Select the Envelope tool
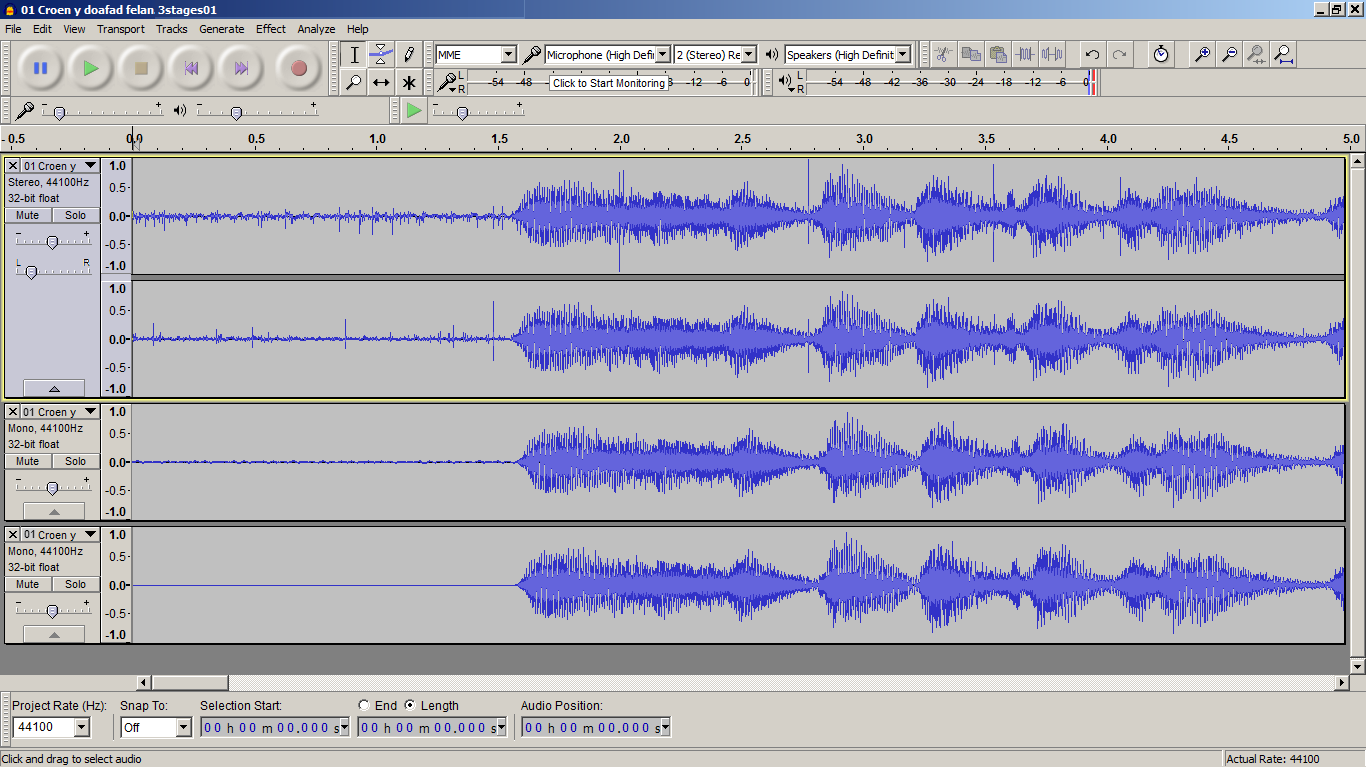Screen dimensions: 1366x768 point(381,55)
